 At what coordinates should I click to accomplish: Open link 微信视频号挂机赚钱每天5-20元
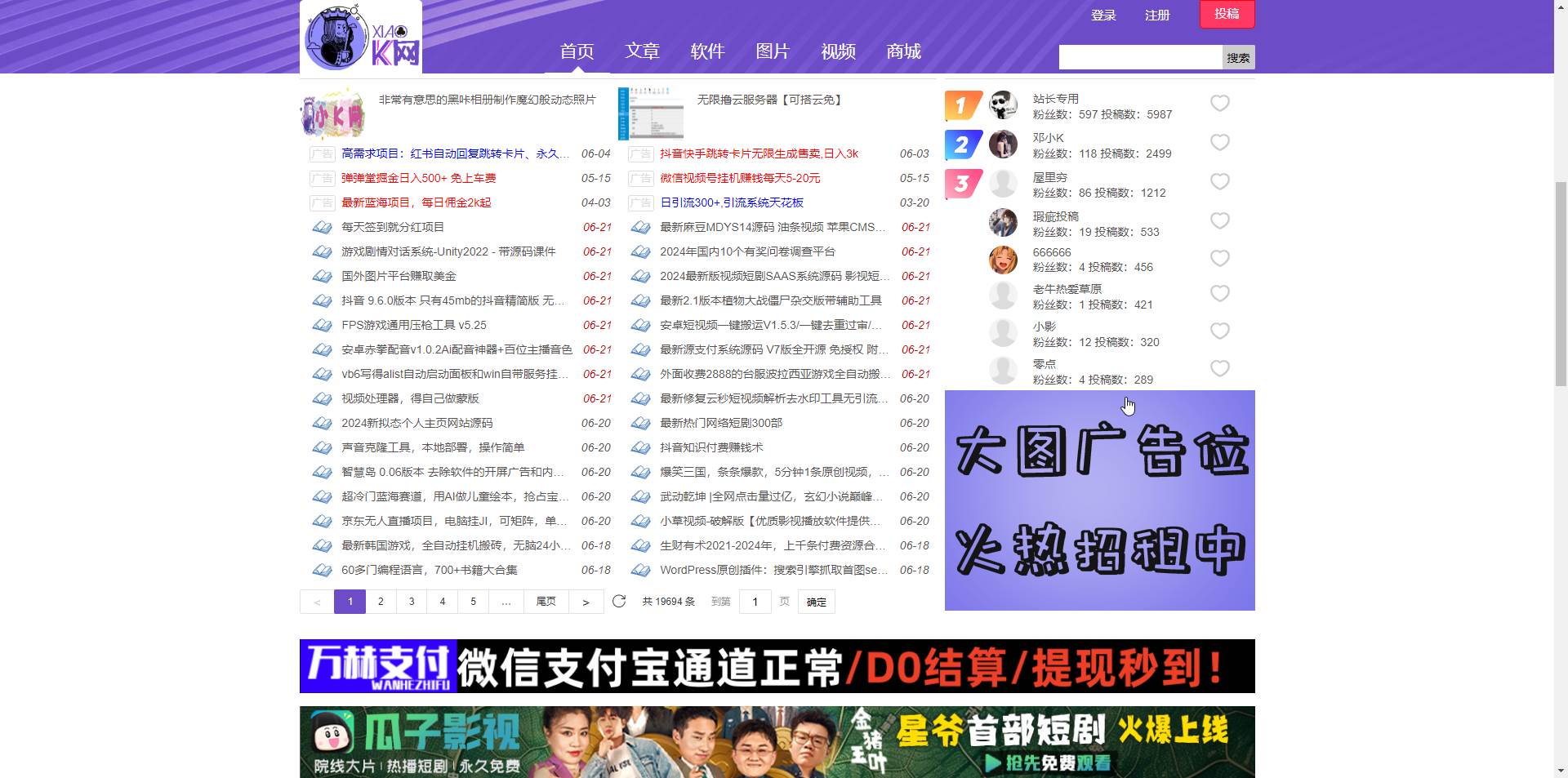click(740, 178)
